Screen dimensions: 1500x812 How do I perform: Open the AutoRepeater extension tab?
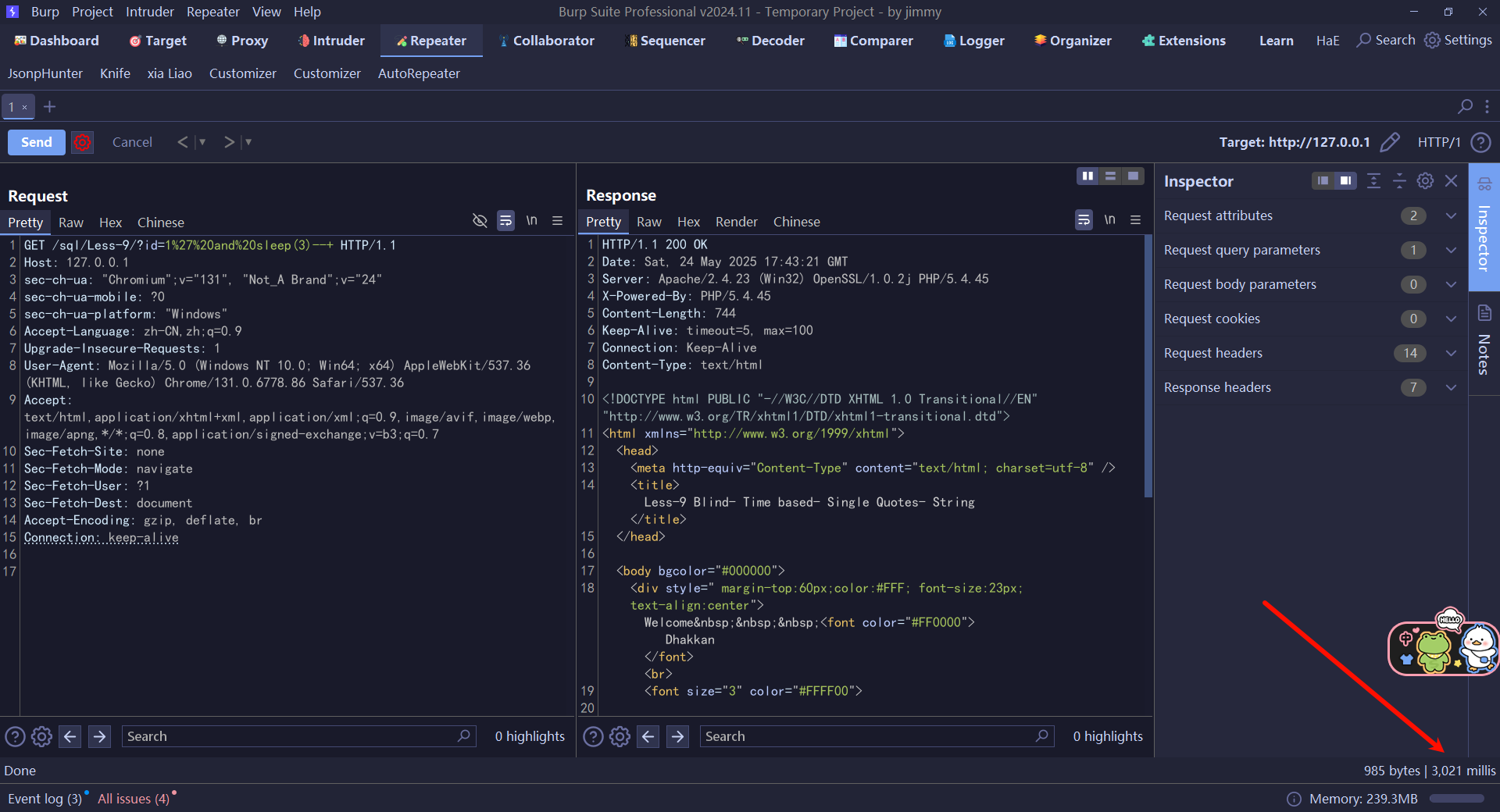coord(419,73)
